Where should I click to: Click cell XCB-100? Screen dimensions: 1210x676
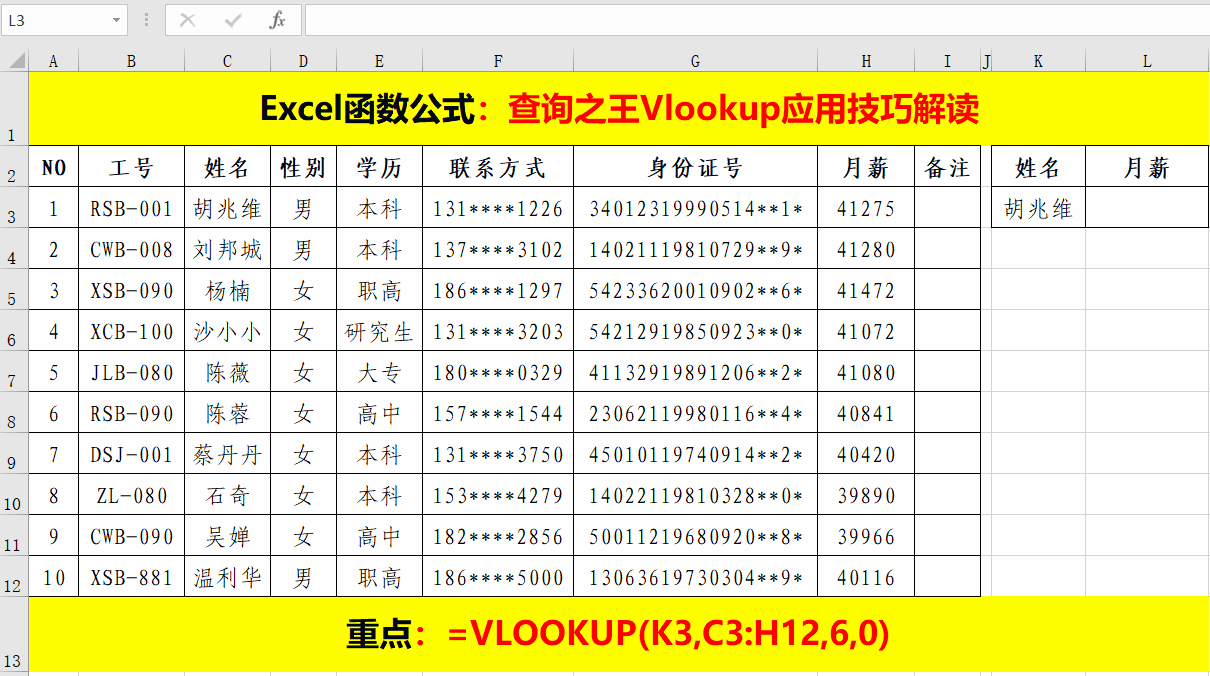click(x=132, y=331)
